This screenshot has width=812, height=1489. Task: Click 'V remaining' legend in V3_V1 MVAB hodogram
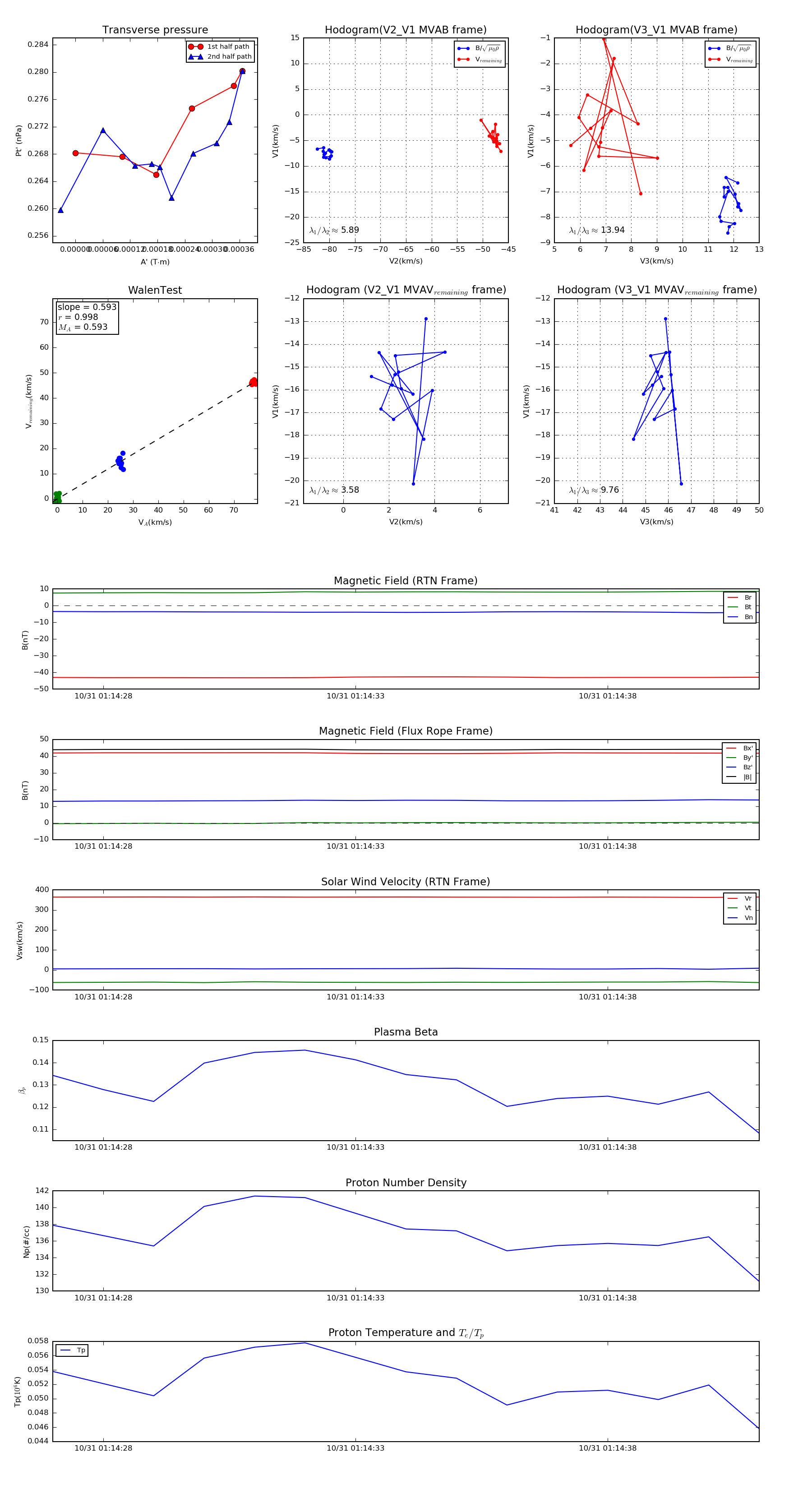(x=730, y=60)
